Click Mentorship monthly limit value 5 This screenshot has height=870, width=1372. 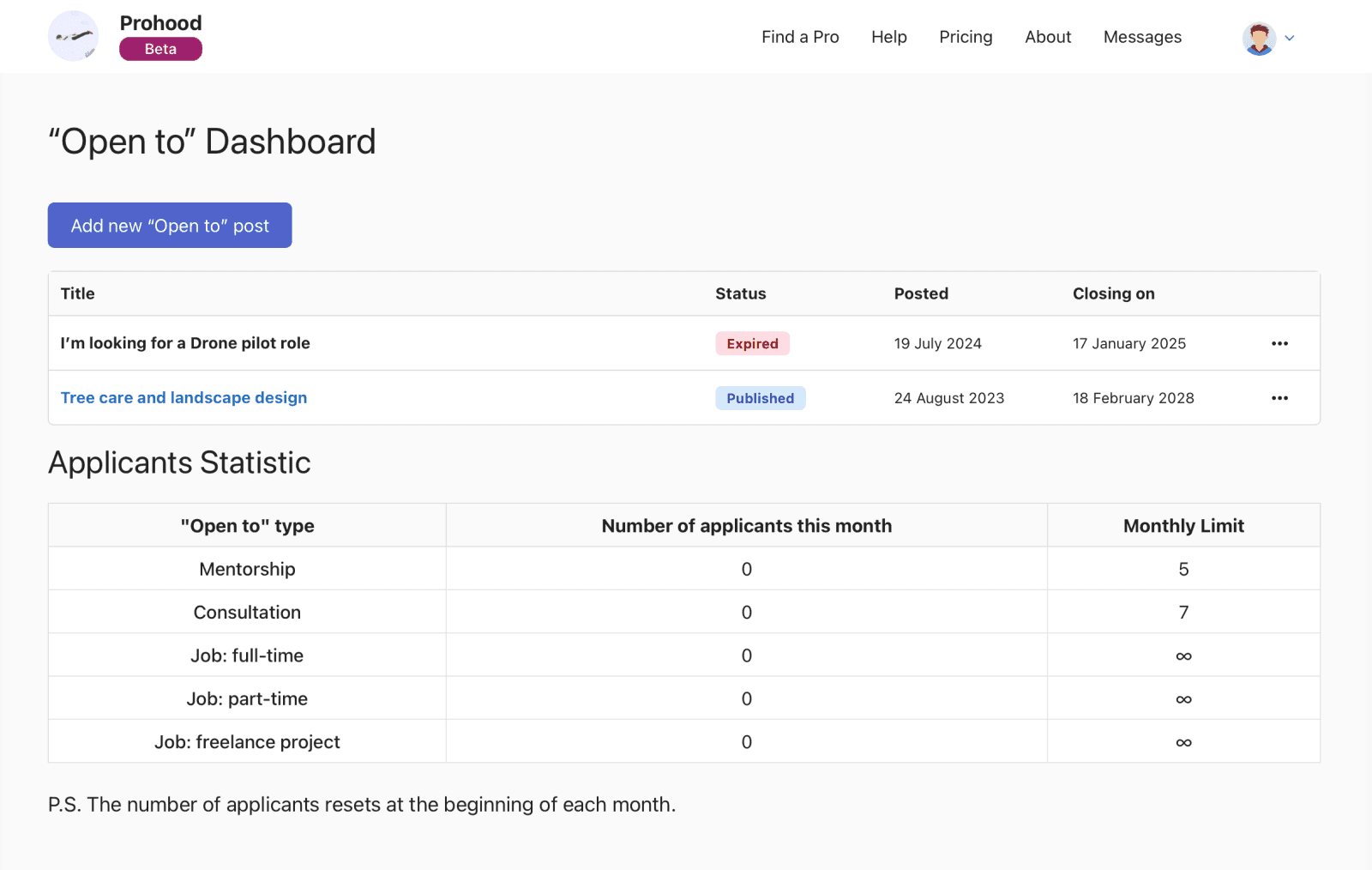point(1183,569)
